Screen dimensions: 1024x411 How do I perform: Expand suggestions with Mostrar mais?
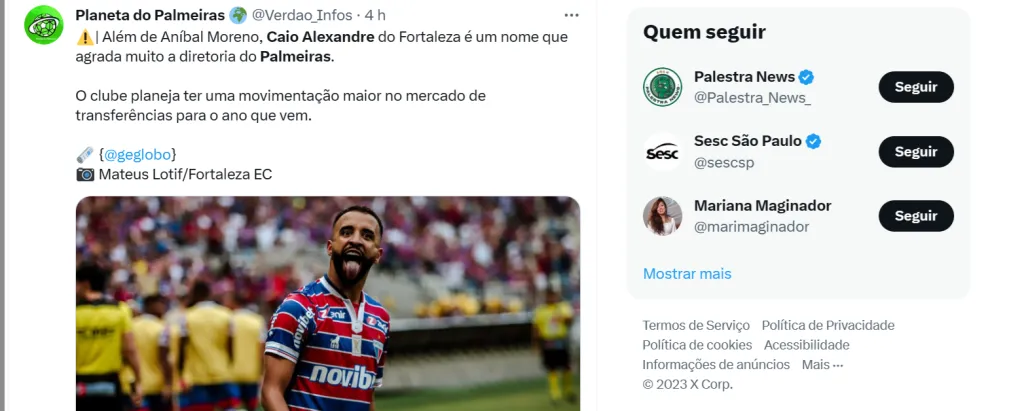687,273
